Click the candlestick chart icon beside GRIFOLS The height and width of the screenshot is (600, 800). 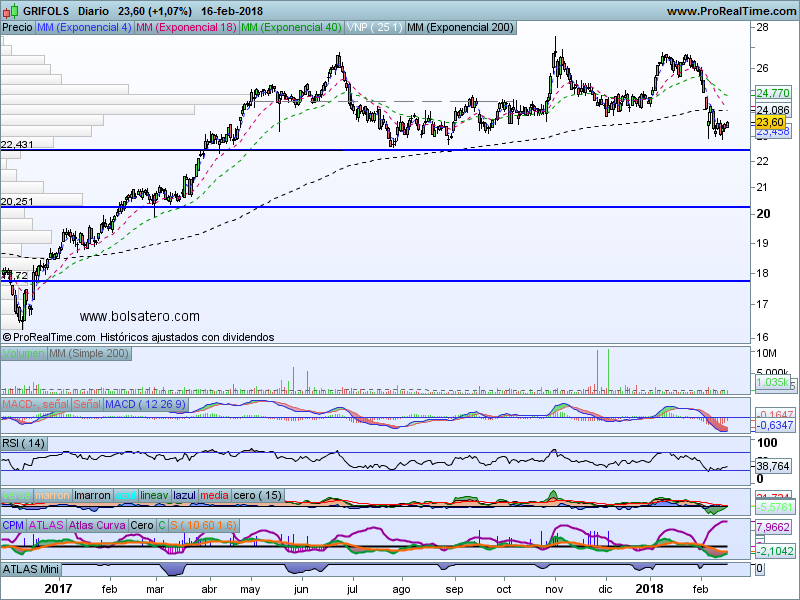coord(10,10)
